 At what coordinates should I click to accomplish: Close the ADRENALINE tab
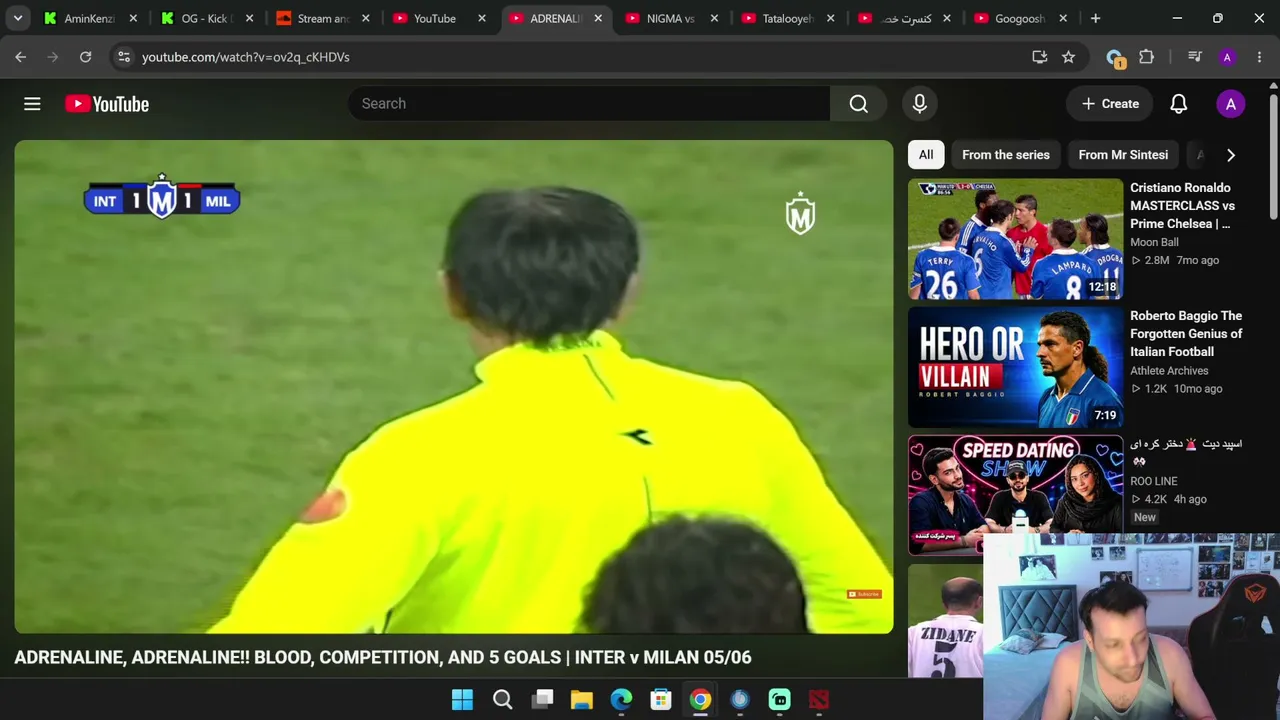[x=598, y=18]
